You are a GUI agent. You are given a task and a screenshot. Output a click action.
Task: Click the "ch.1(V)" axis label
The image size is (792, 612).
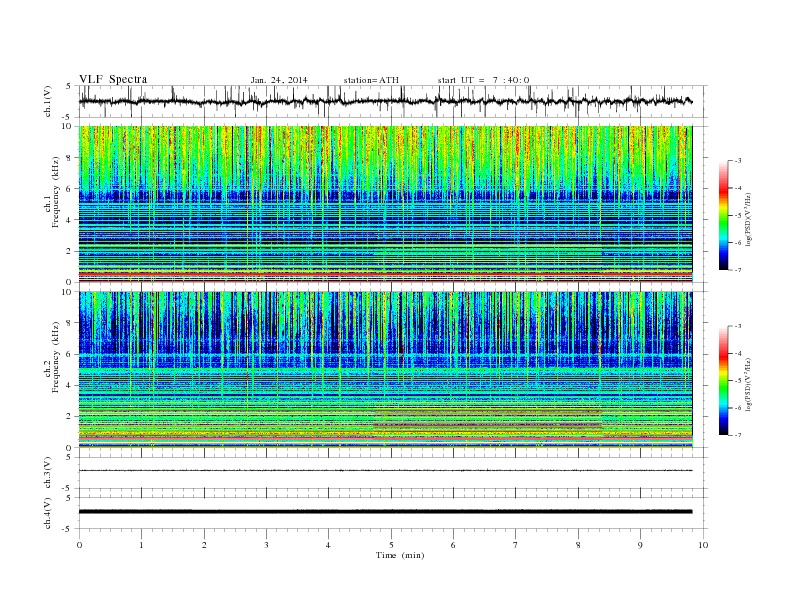(x=48, y=101)
